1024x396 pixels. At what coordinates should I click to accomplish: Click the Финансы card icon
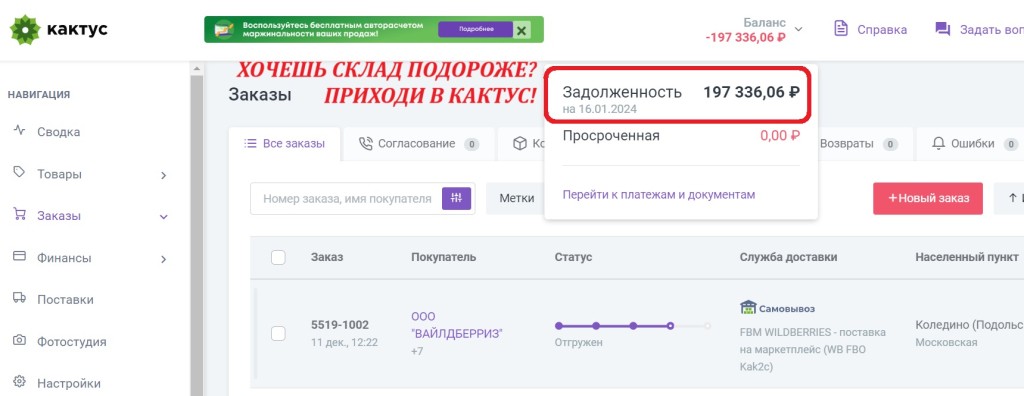point(20,256)
